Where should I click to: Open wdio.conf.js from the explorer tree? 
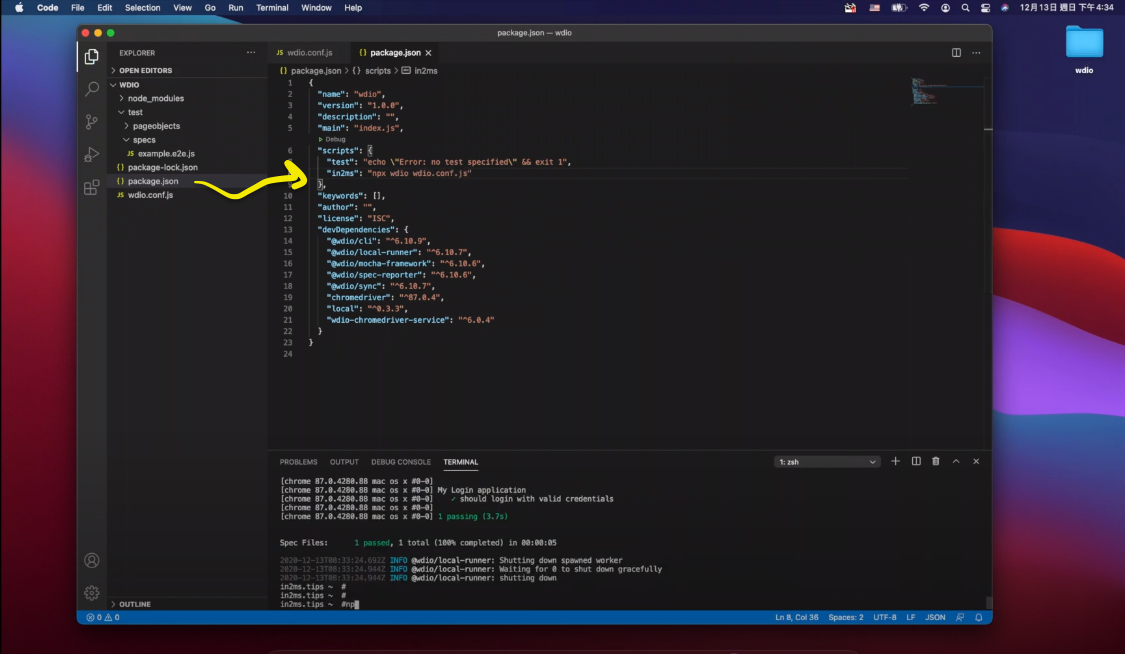pos(150,195)
